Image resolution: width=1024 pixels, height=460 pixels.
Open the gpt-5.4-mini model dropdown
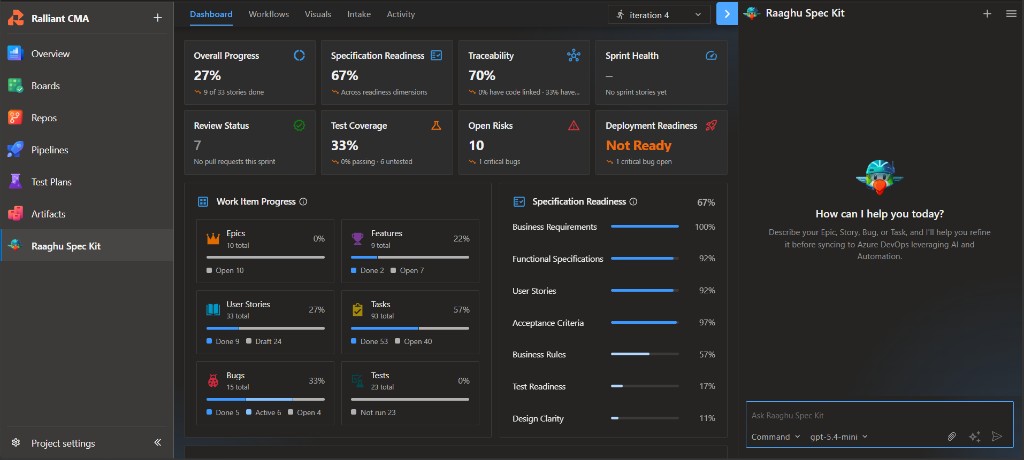[839, 436]
